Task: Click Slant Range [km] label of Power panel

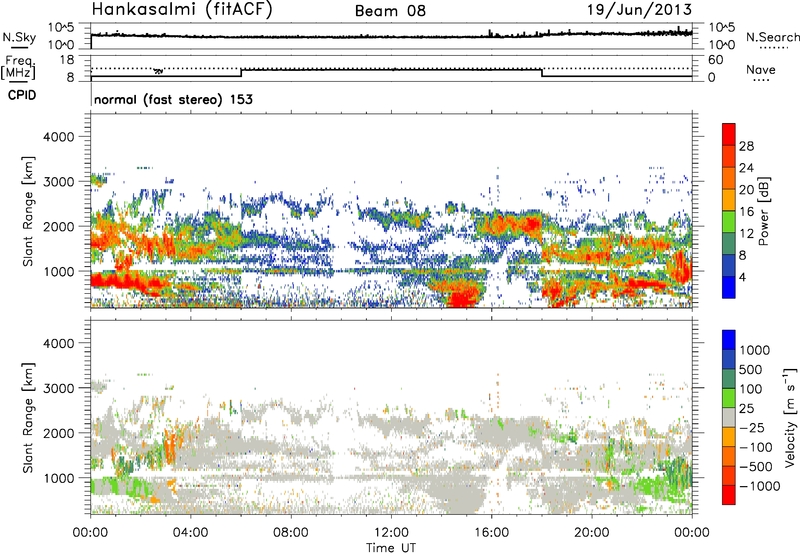Action: 28,211
